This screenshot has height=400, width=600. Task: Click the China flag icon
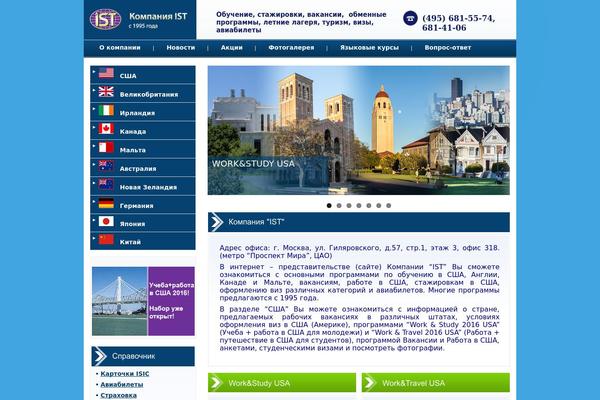(x=106, y=239)
